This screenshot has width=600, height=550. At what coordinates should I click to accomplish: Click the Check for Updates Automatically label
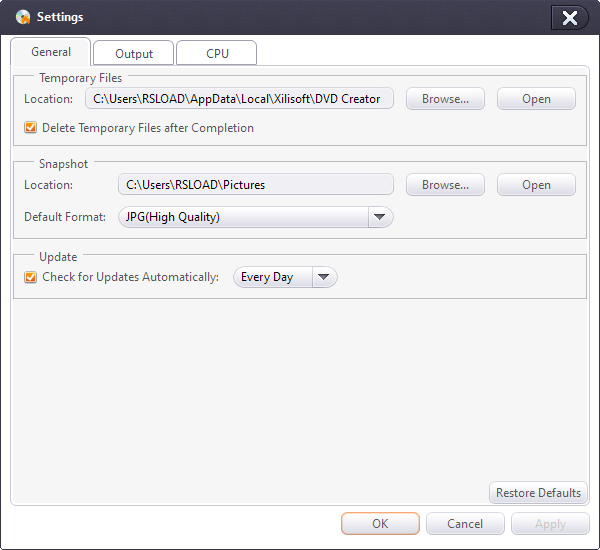(x=130, y=277)
